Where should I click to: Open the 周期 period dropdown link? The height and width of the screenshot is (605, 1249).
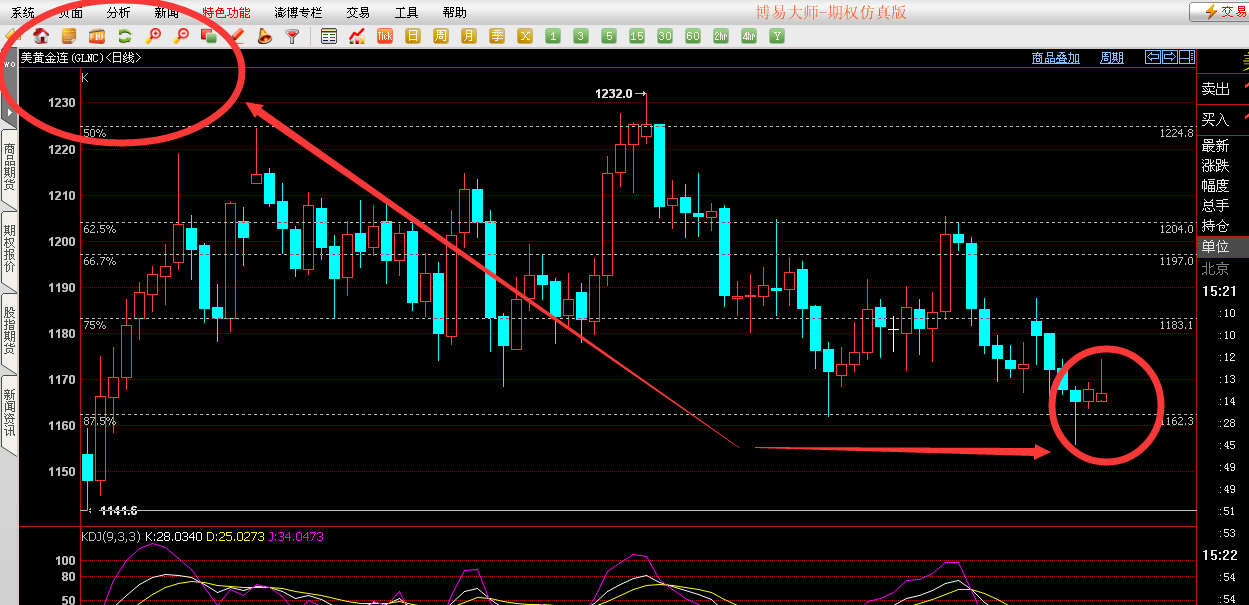(1111, 58)
